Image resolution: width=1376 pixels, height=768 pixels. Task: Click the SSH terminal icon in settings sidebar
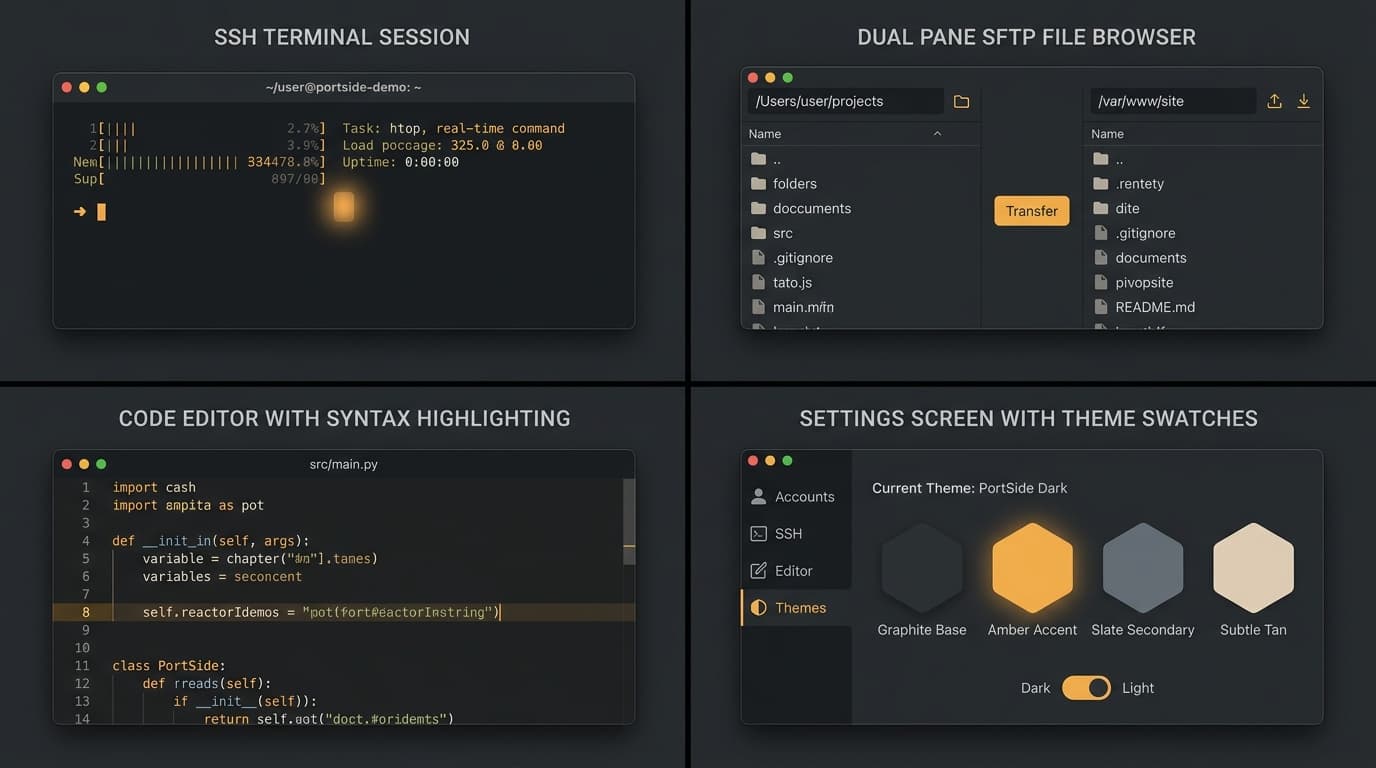pos(758,533)
